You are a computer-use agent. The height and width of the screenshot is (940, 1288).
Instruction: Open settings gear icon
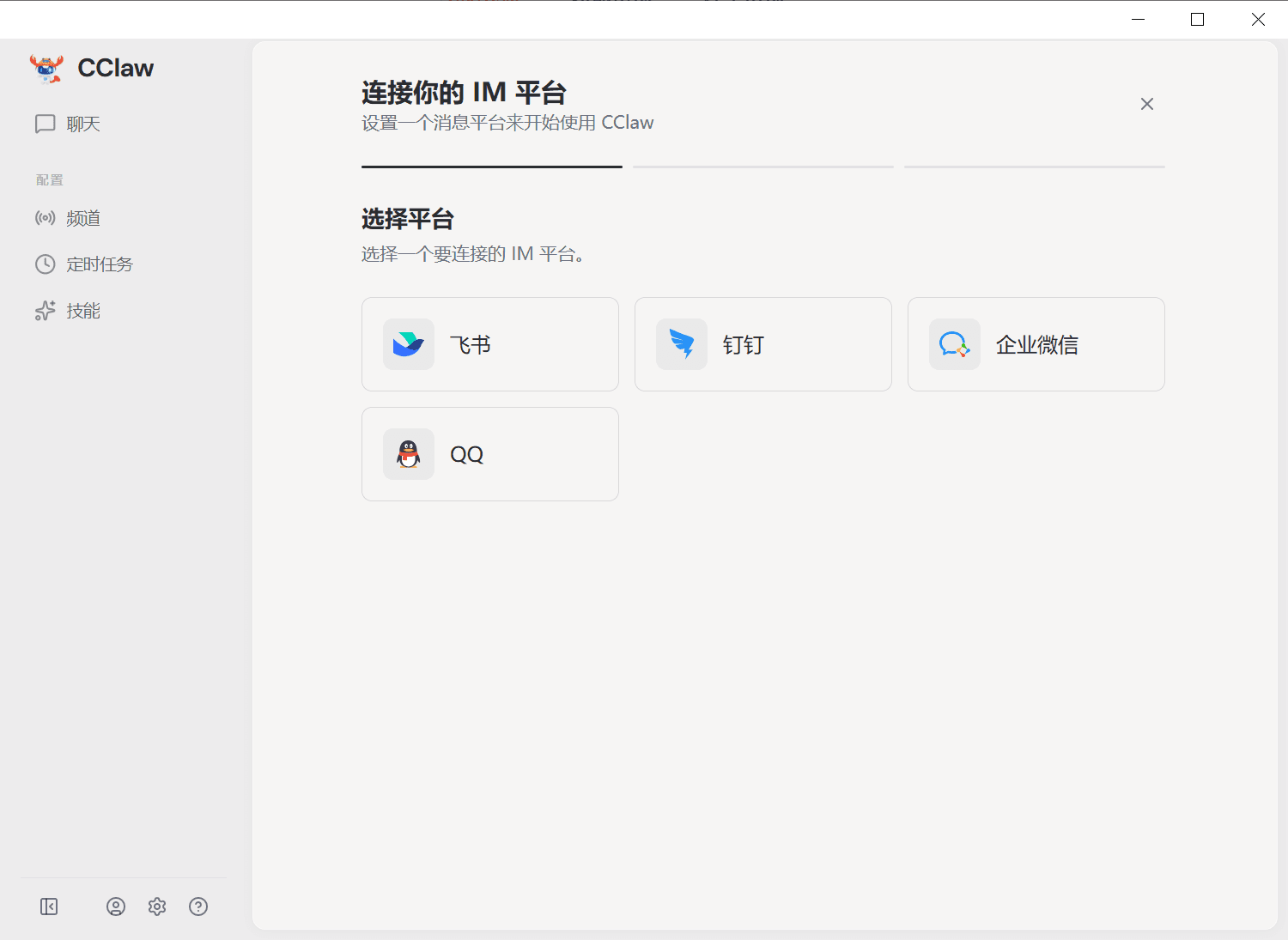coord(157,907)
